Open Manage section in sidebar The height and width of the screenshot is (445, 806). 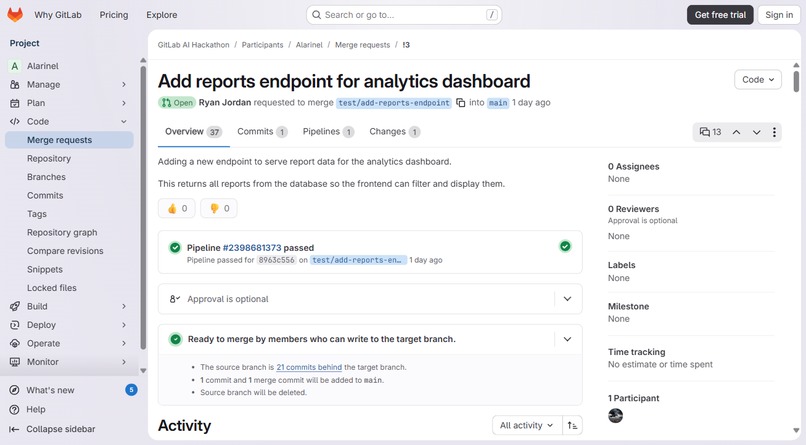tap(69, 84)
